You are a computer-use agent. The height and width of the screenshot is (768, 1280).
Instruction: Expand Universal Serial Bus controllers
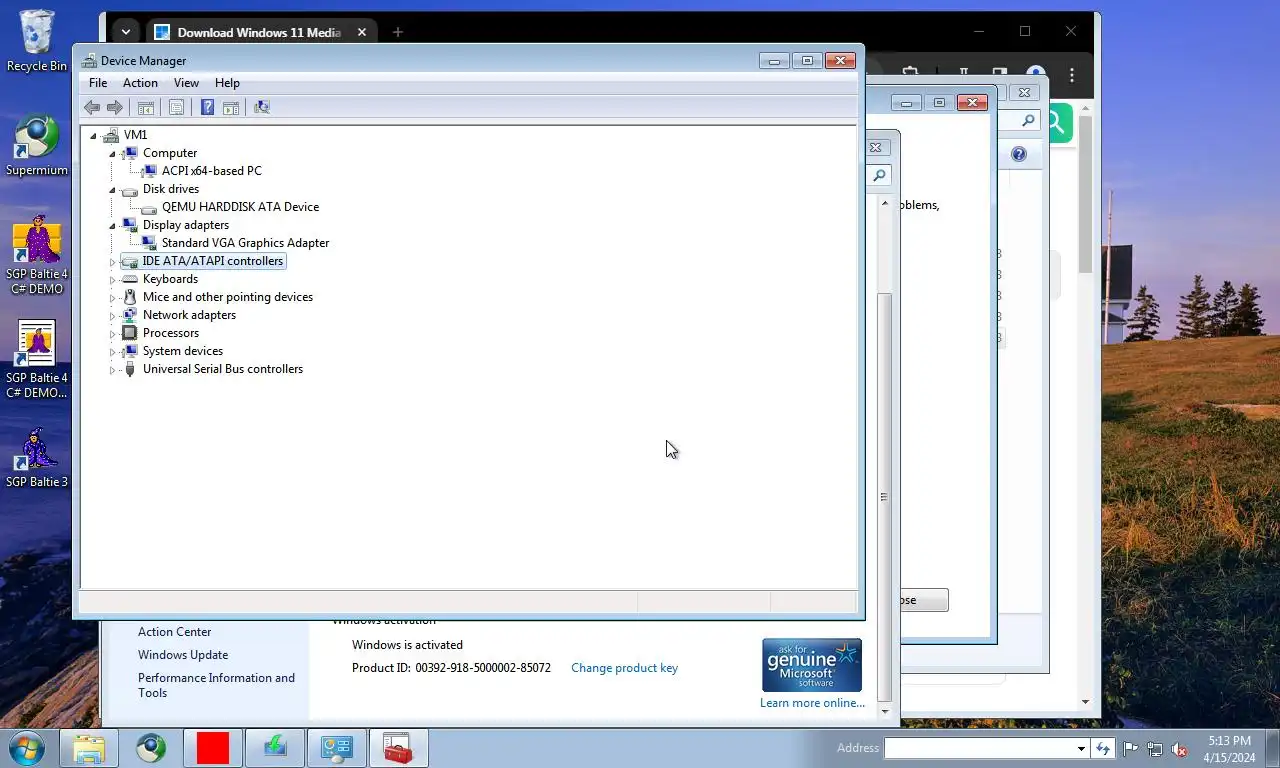112,369
